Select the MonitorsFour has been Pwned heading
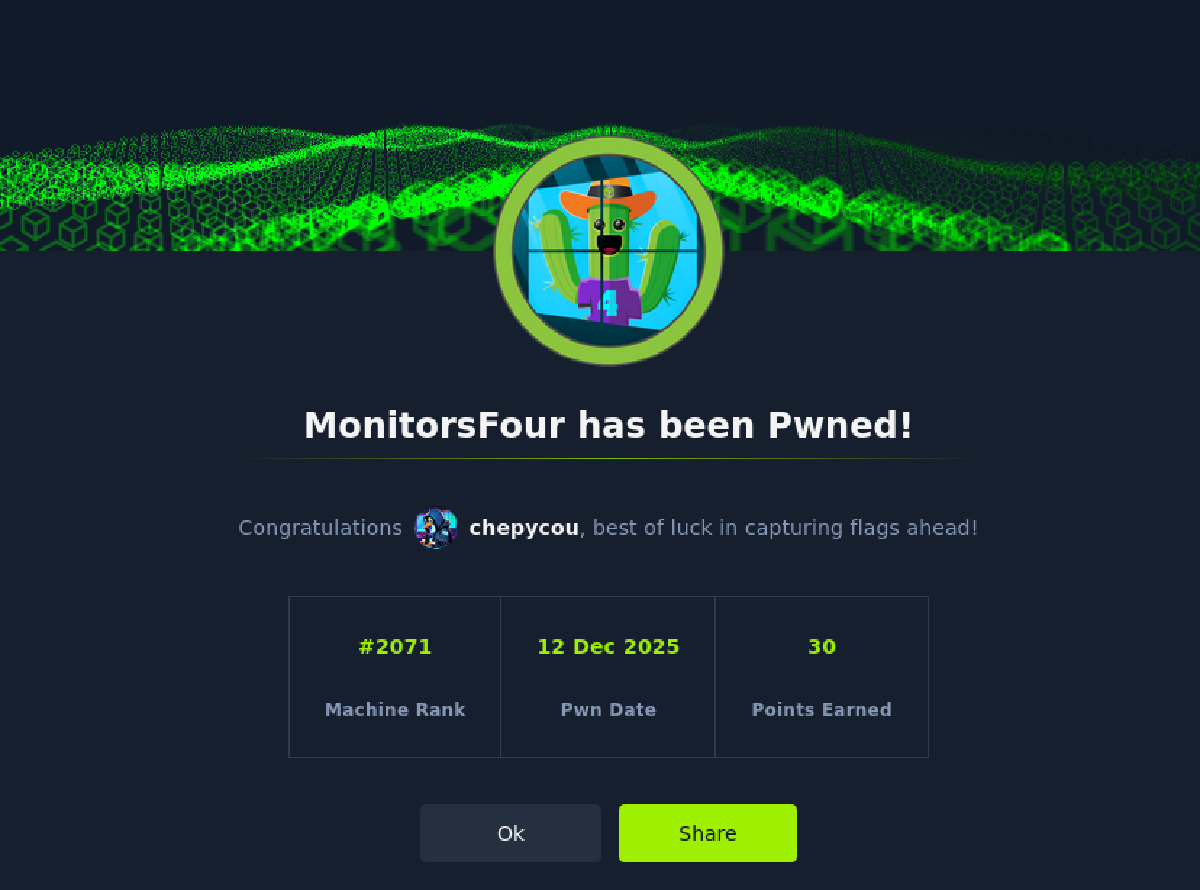The image size is (1200, 890). (x=608, y=426)
